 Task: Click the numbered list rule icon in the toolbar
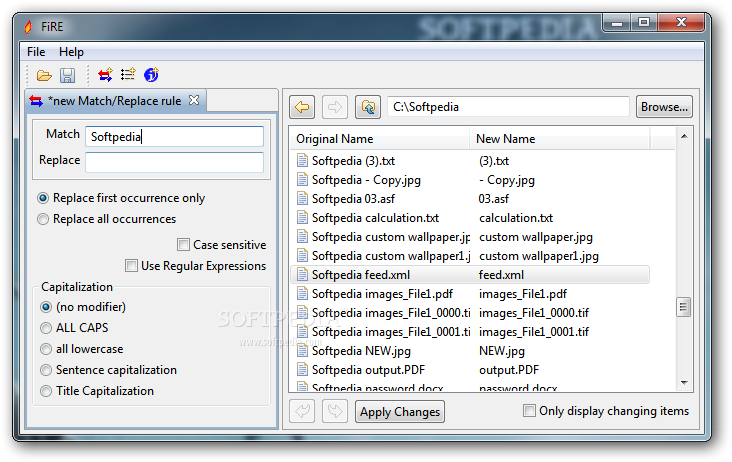pos(128,74)
